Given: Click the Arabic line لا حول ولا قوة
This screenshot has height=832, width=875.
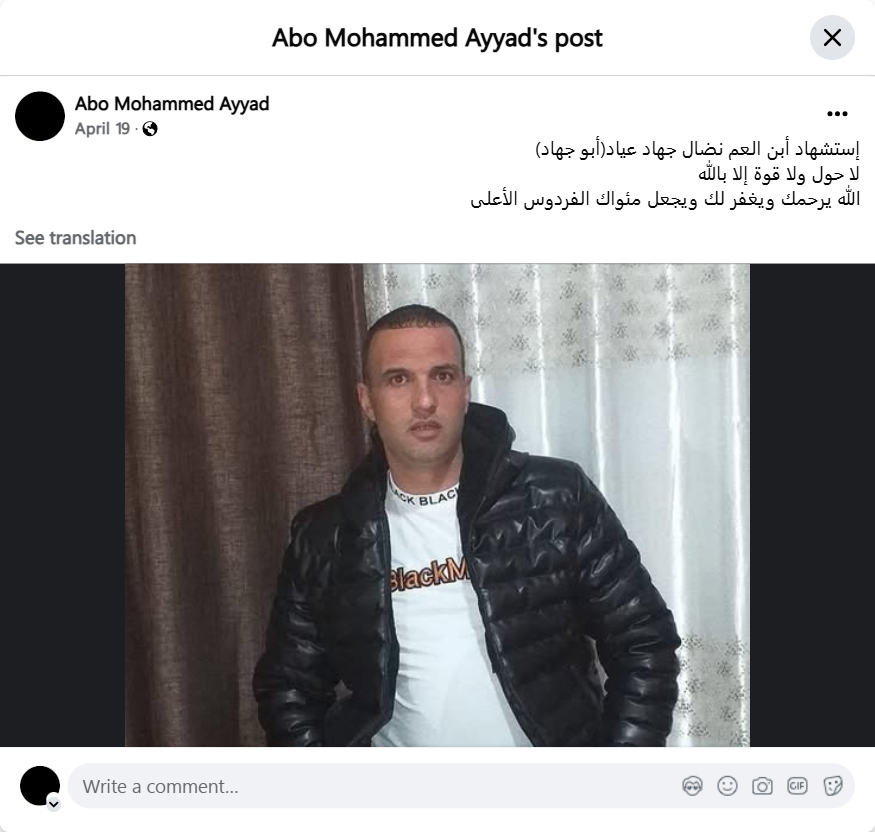Looking at the screenshot, I should tap(779, 174).
